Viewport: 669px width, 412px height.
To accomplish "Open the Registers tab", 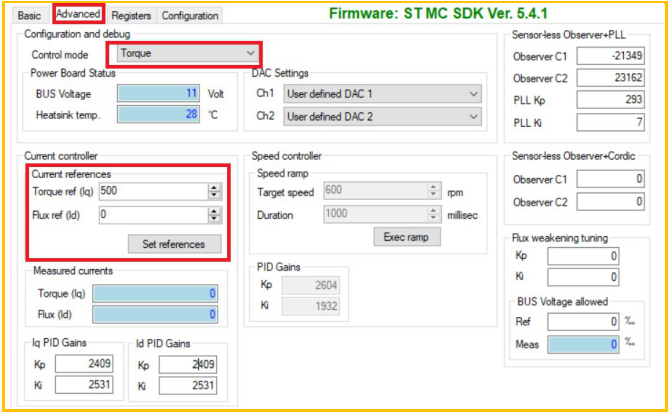I will pos(131,16).
